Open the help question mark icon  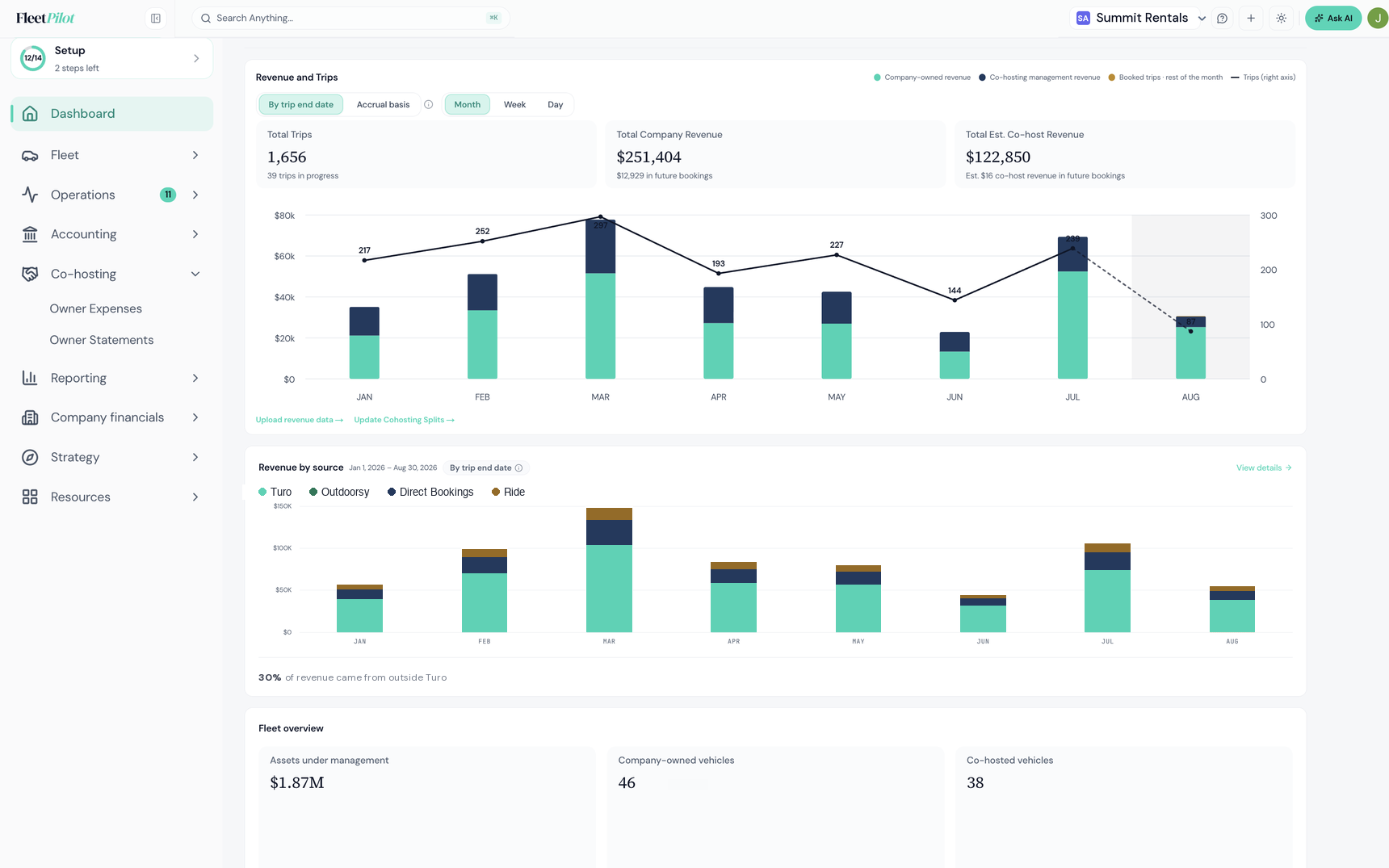point(1222,18)
